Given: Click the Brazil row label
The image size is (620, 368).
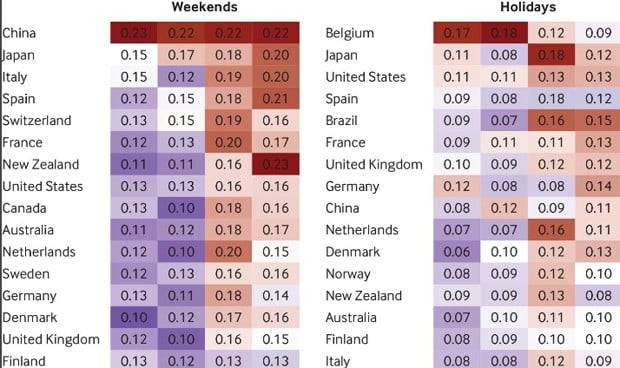Looking at the screenshot, I should [x=341, y=120].
